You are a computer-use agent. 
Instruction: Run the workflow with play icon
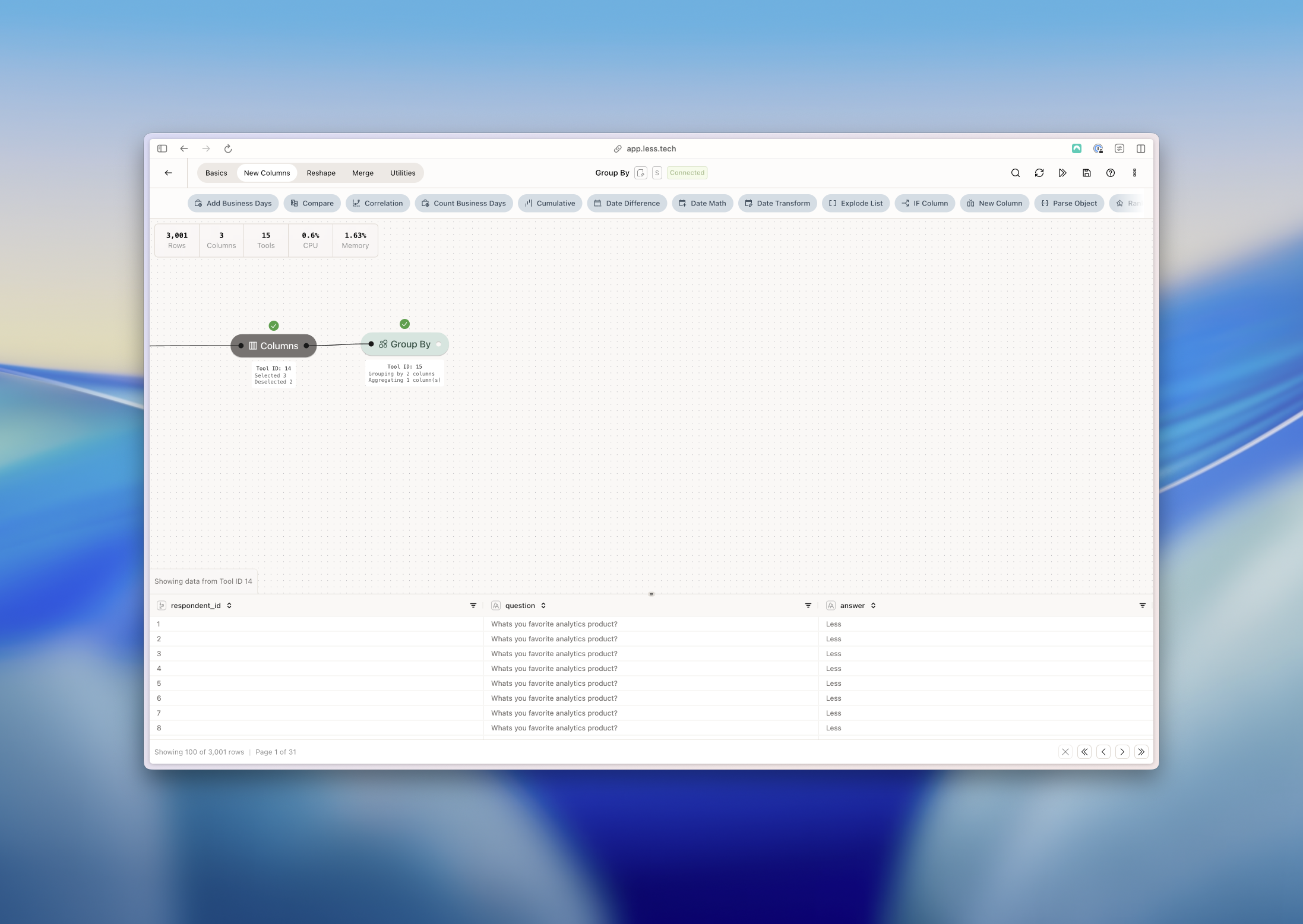[1062, 173]
